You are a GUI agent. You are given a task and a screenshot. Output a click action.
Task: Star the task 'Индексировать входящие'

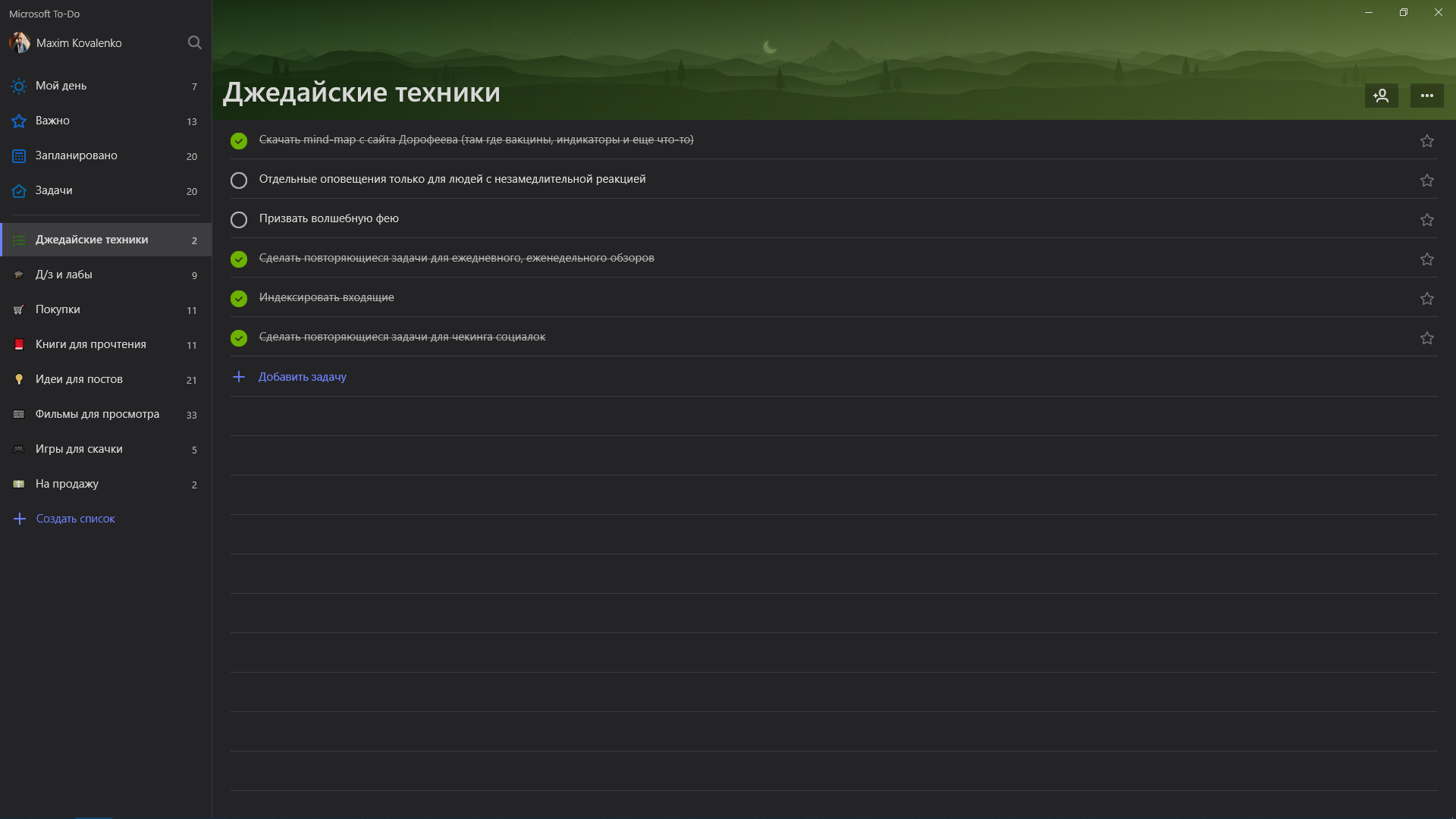[x=1426, y=299]
